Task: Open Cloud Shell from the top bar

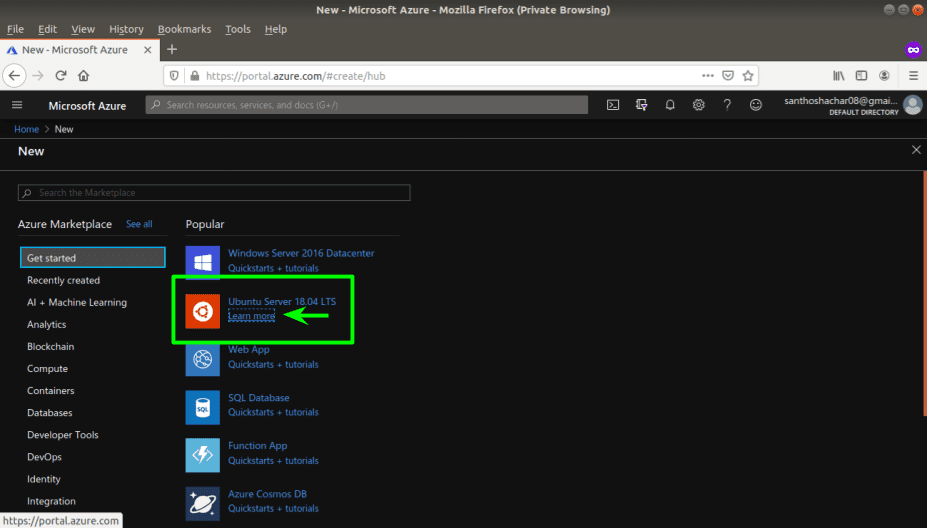Action: [613, 105]
